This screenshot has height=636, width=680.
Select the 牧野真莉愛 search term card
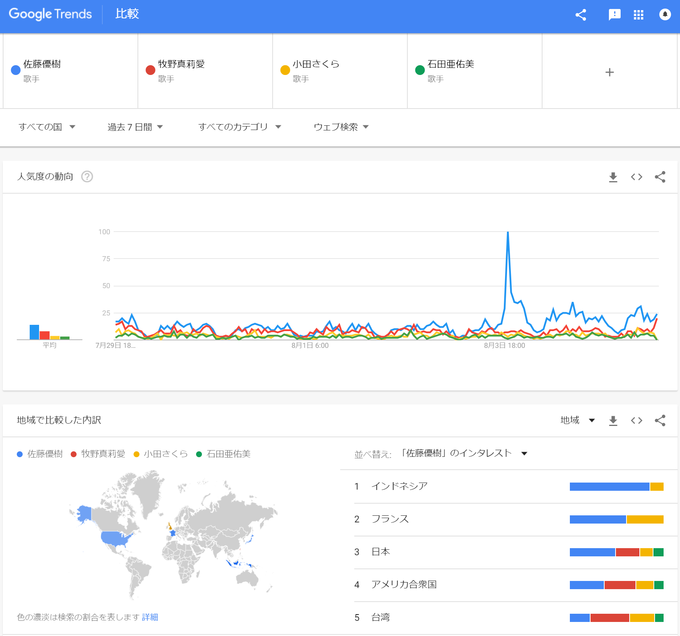coord(205,71)
